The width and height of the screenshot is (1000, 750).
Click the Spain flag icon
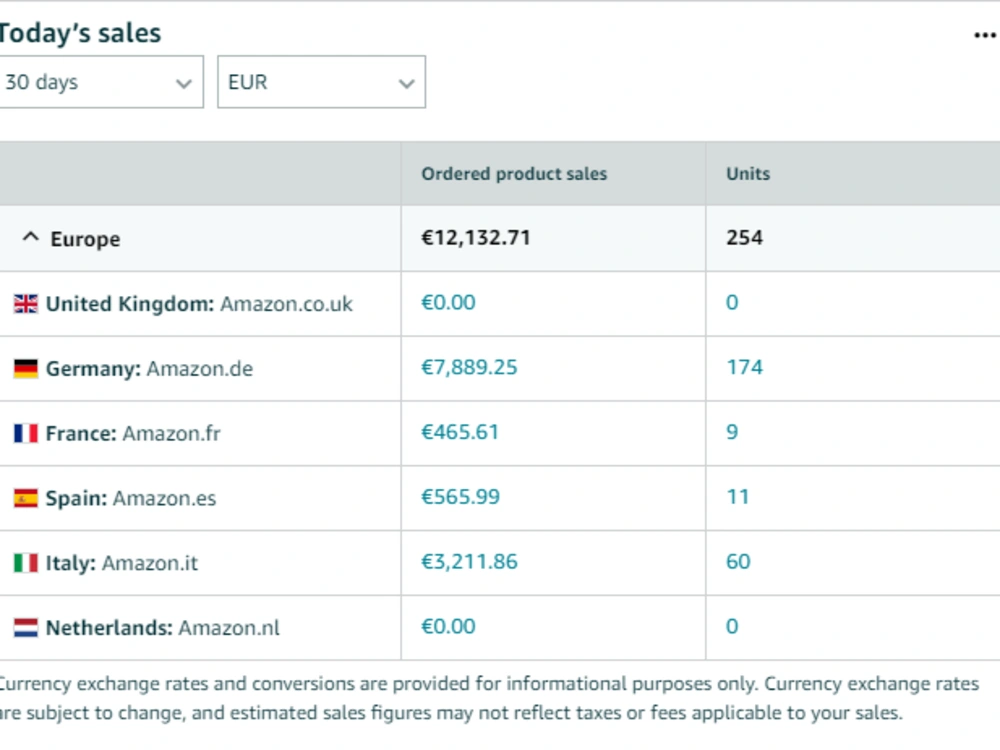[26, 498]
